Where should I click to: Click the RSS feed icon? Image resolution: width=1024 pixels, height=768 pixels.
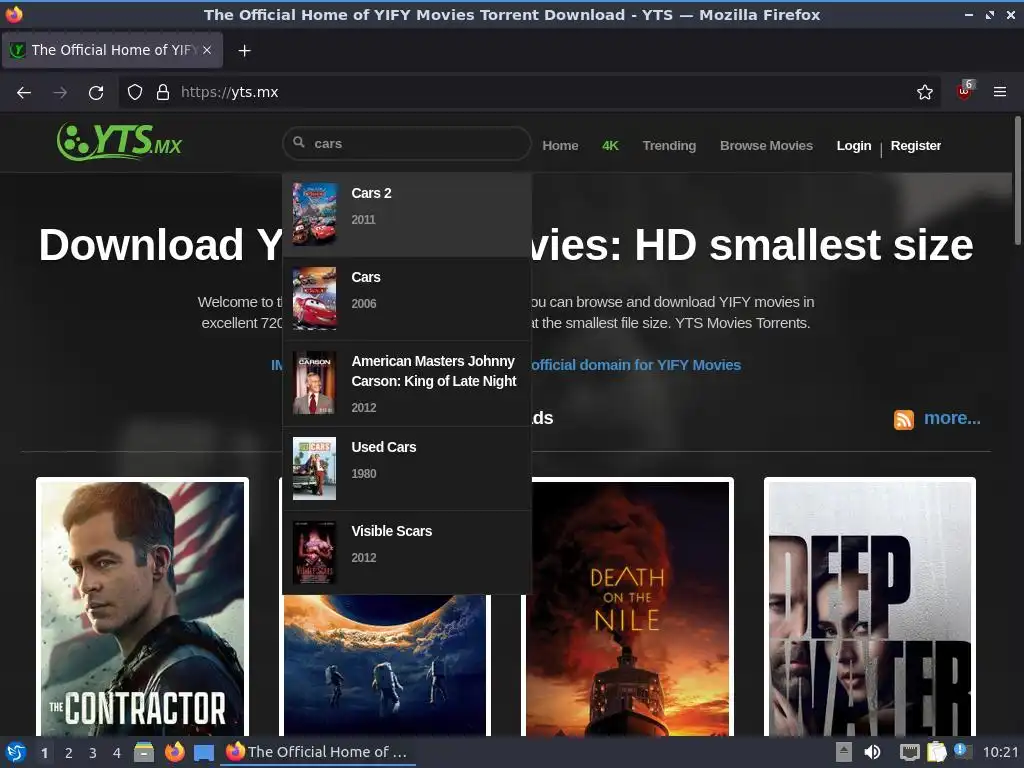click(x=904, y=419)
